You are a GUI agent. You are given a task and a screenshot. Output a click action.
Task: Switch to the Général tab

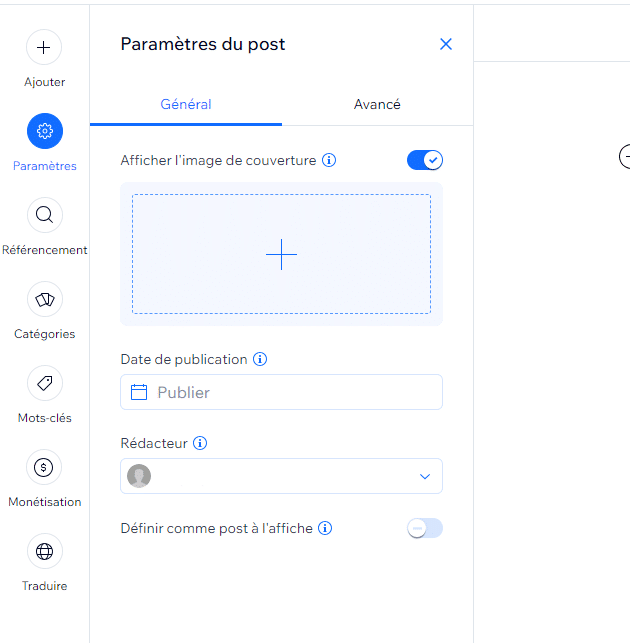tap(186, 104)
